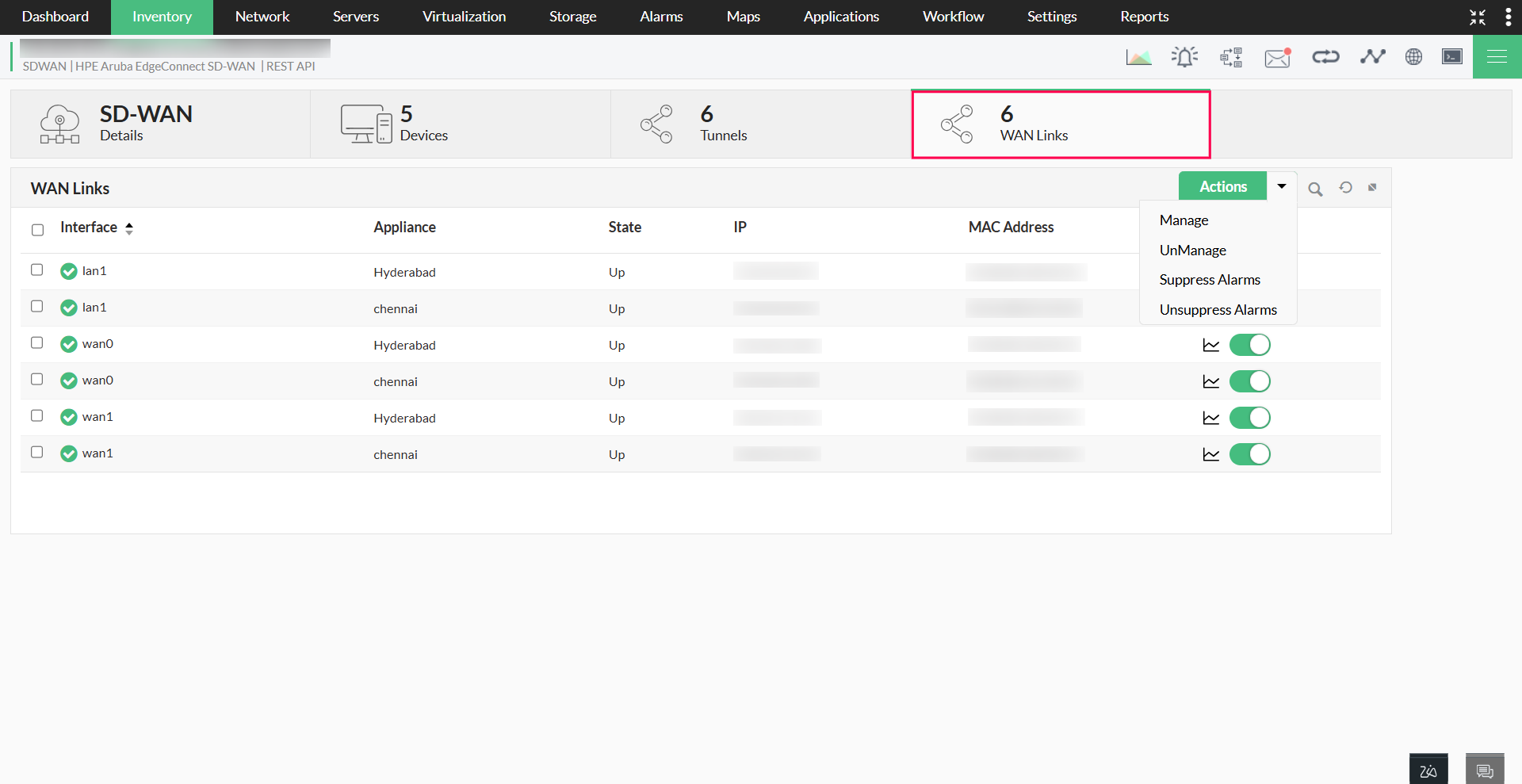This screenshot has height=784, width=1522.
Task: Toggle the switch for wan0 Hyderabad
Action: point(1250,345)
